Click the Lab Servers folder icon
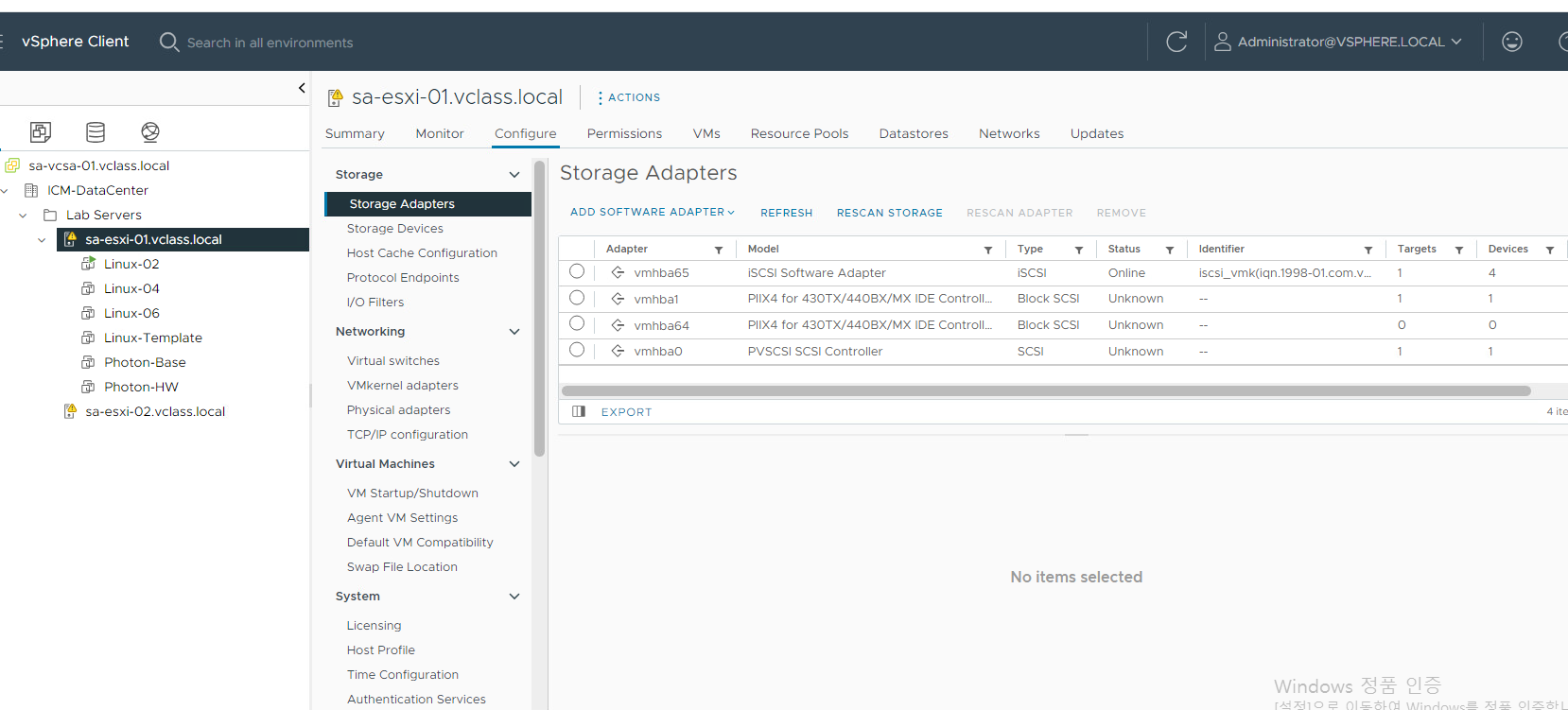The image size is (1568, 710). [x=50, y=215]
